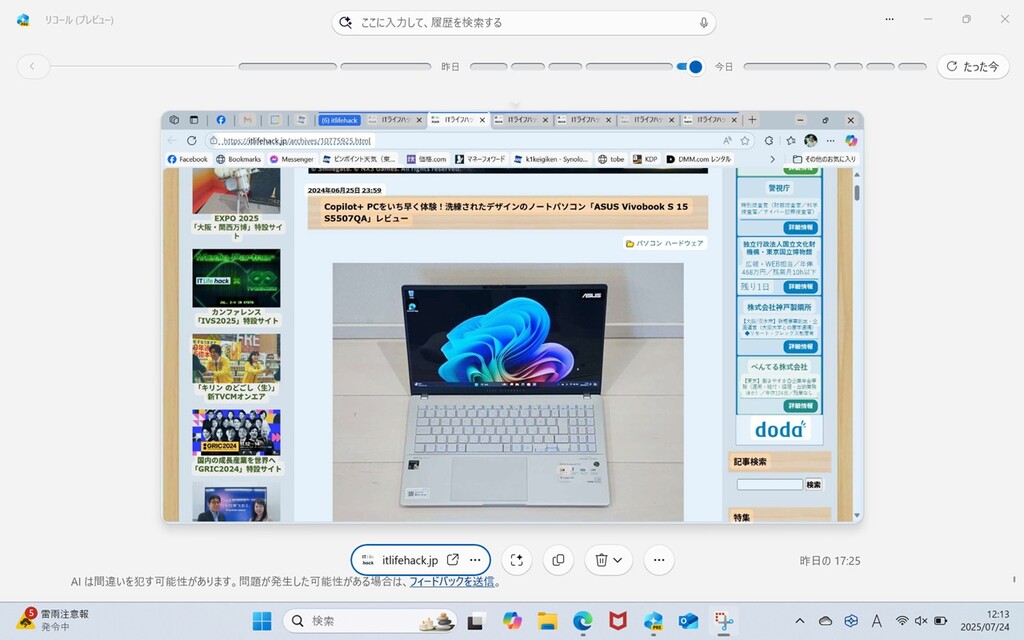Delete snapshot using trash can icon
Screen dimensions: 1024x640
(x=601, y=560)
